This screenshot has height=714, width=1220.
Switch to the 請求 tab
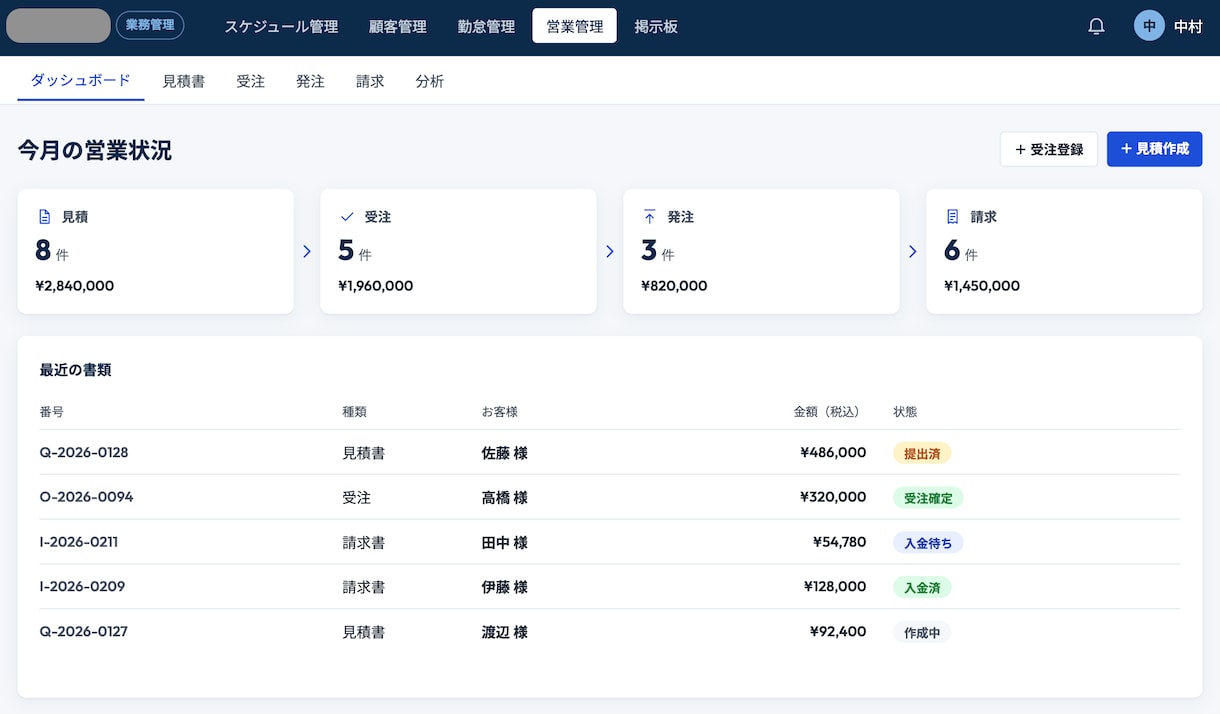point(370,82)
